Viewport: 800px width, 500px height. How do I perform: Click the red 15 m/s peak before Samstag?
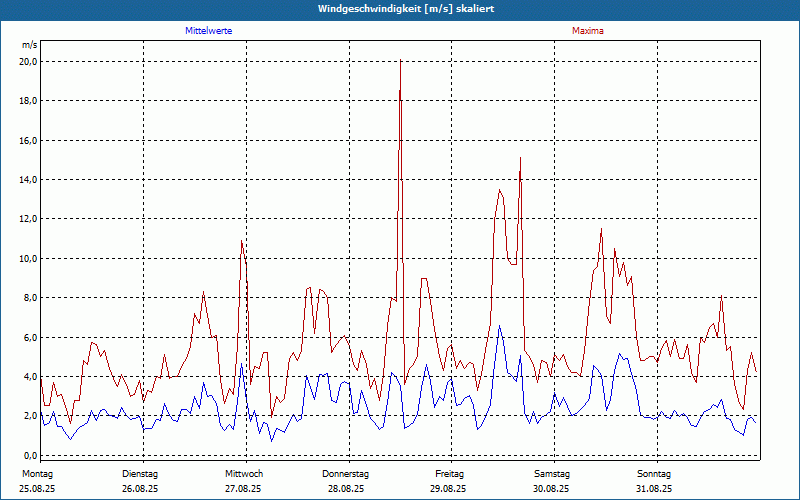point(520,158)
